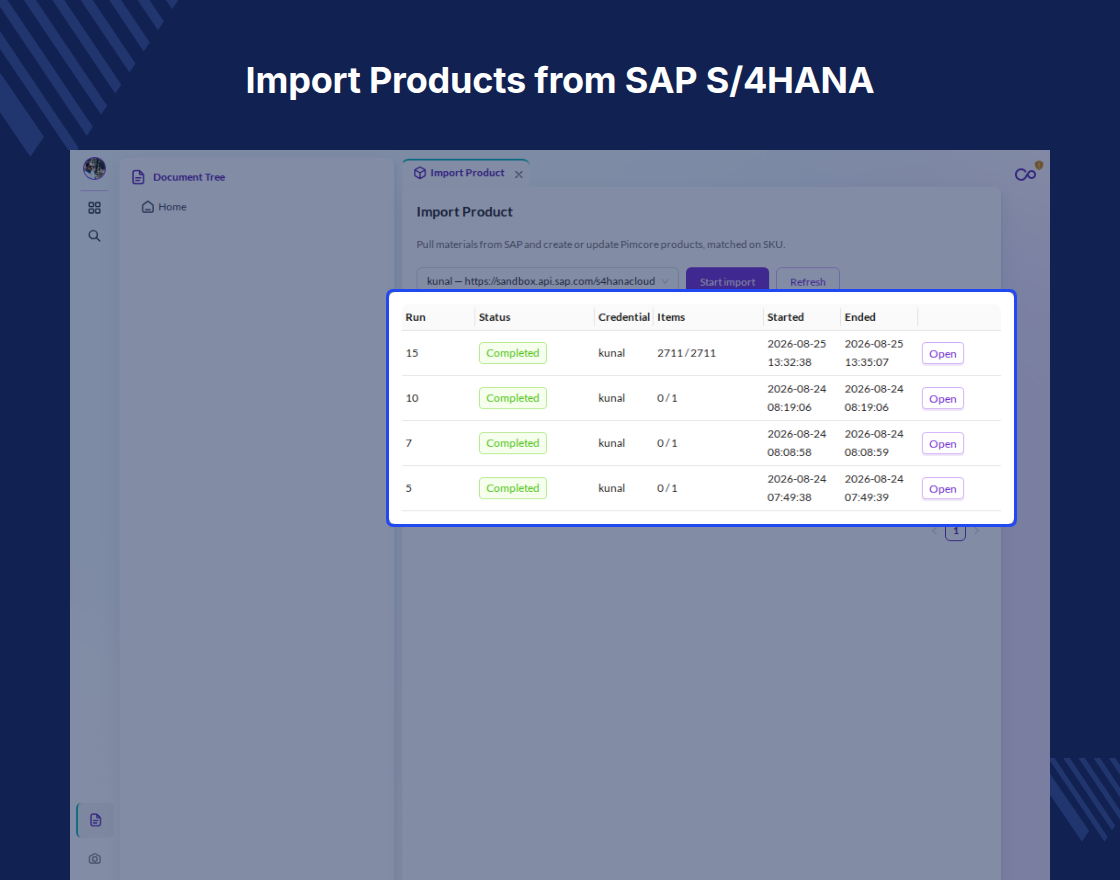Go to pagination page 1
The width and height of the screenshot is (1120, 880).
pyautogui.click(x=956, y=531)
